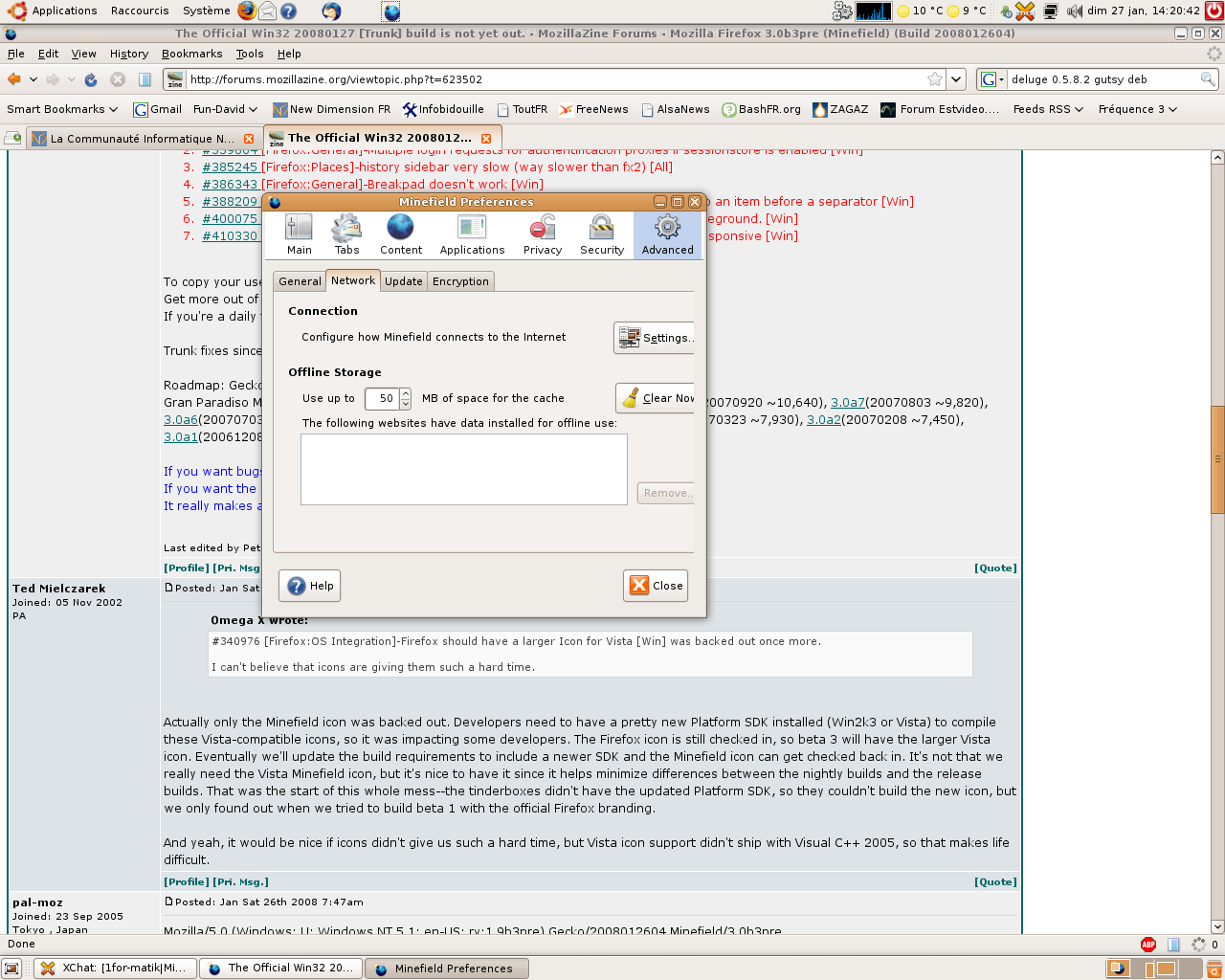Open the Feeds RSS bookmarks dropdown
This screenshot has height=980, width=1225.
click(x=1048, y=109)
